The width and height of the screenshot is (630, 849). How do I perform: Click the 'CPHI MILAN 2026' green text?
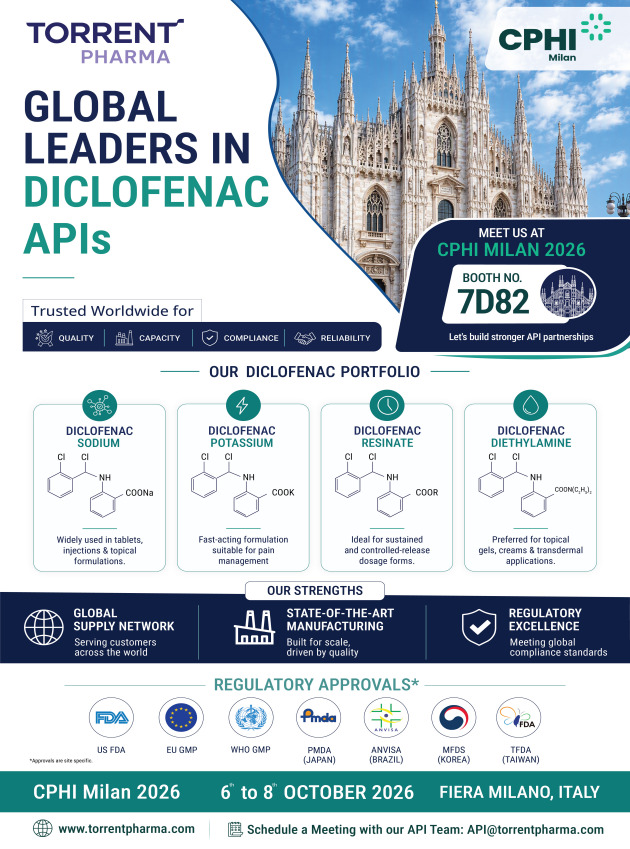coord(511,250)
